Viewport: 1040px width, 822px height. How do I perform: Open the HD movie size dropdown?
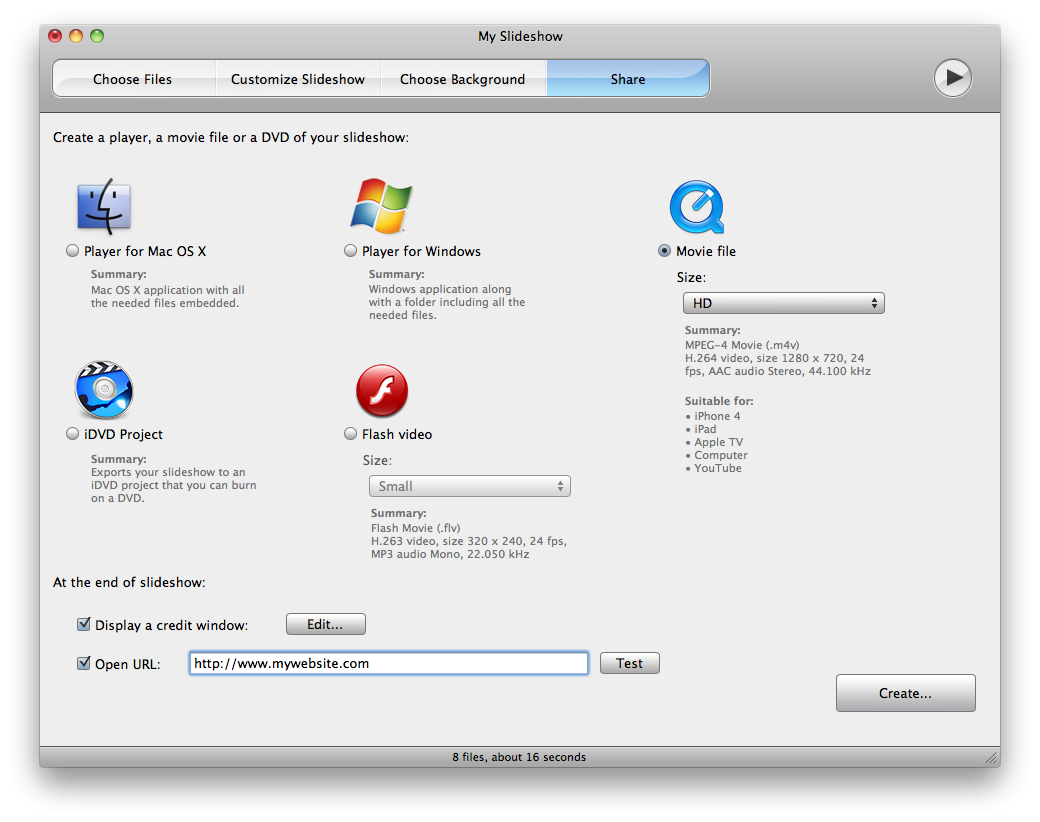[x=783, y=303]
